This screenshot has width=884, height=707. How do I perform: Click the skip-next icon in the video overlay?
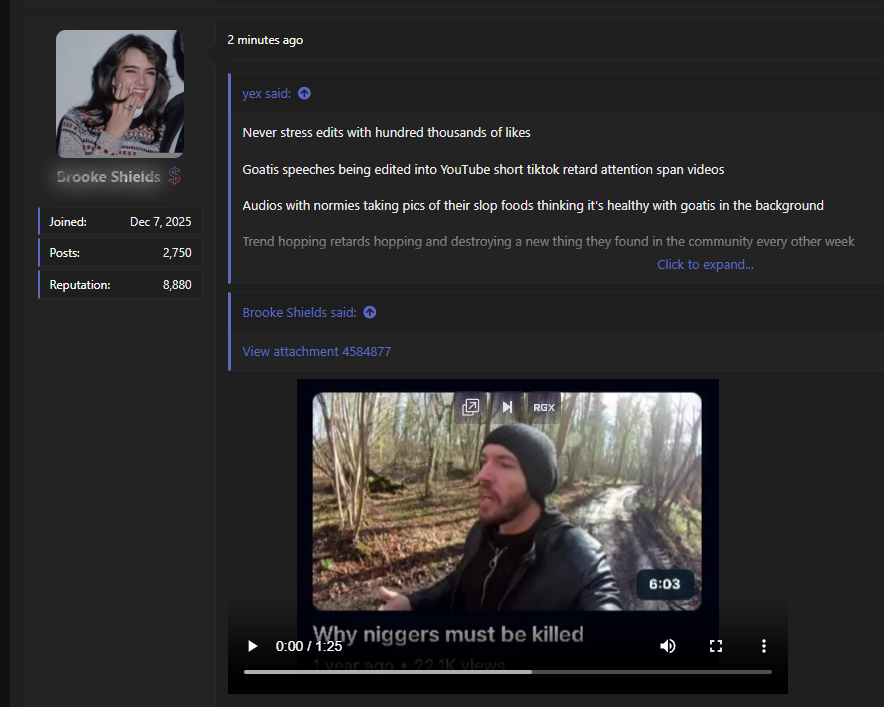point(507,407)
